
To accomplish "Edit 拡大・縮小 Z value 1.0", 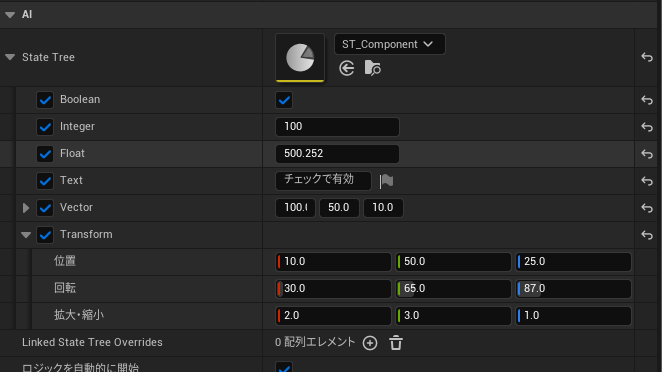I will (x=573, y=316).
